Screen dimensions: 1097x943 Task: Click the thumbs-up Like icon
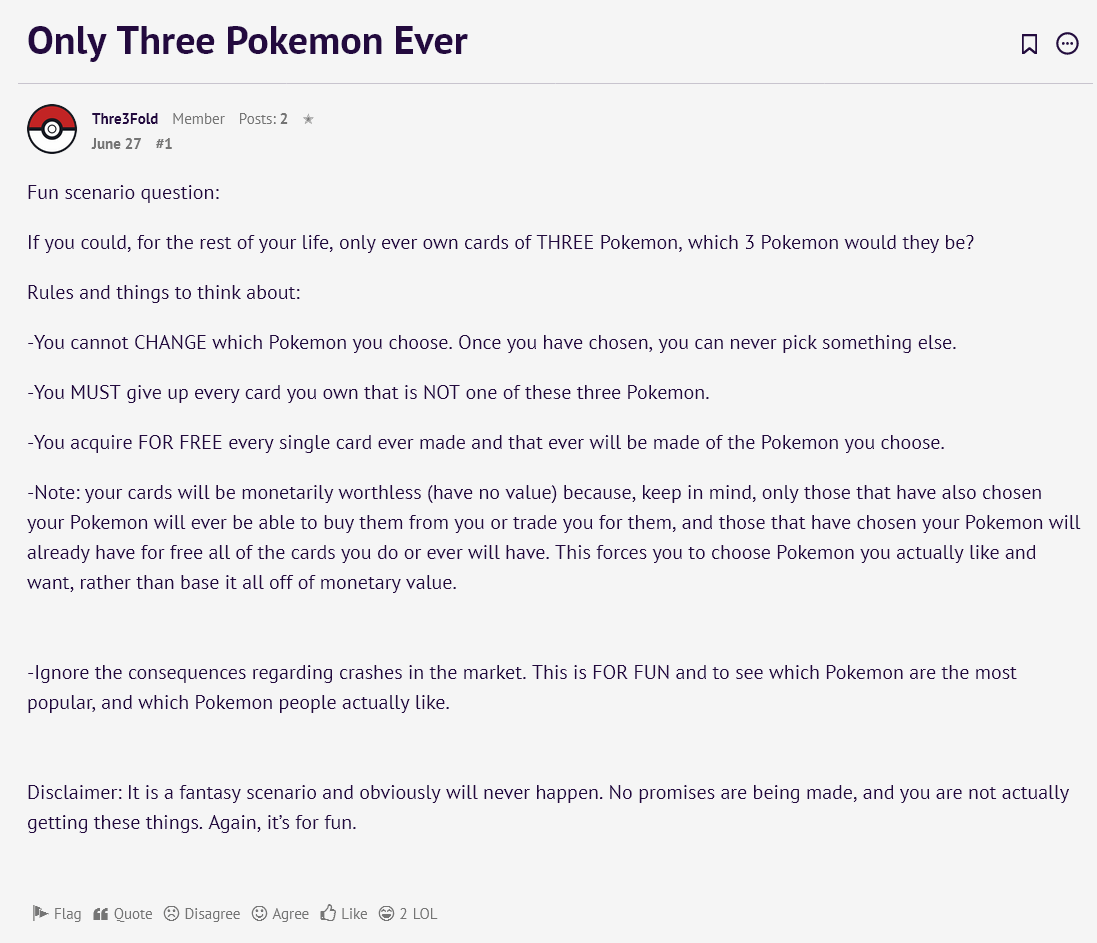click(329, 913)
